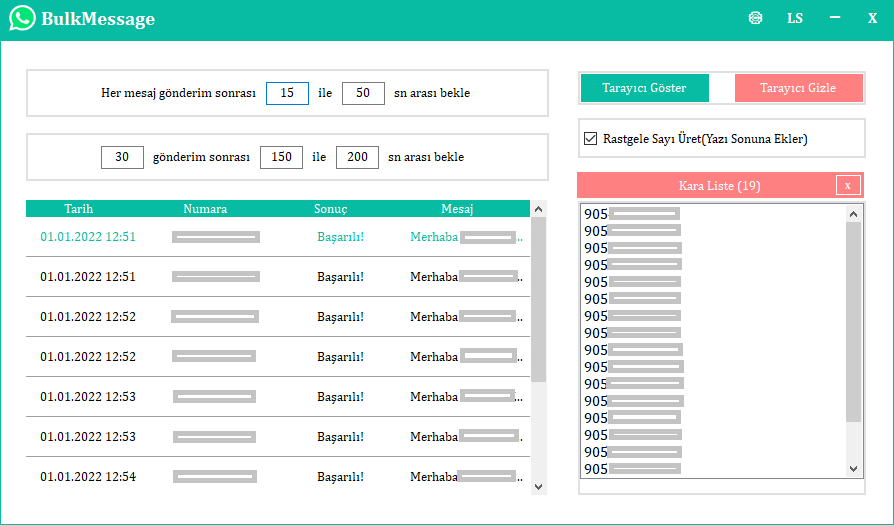The width and height of the screenshot is (894, 525).
Task: Click the Tarih column header
Action: [x=79, y=209]
